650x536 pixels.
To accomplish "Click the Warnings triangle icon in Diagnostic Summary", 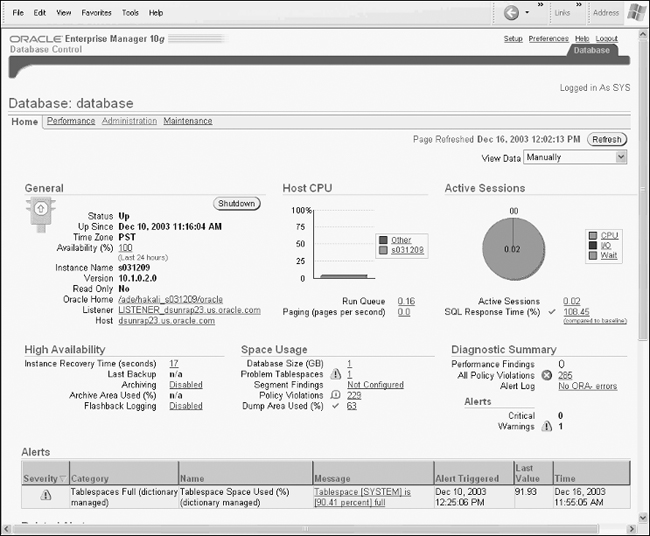I will point(547,426).
